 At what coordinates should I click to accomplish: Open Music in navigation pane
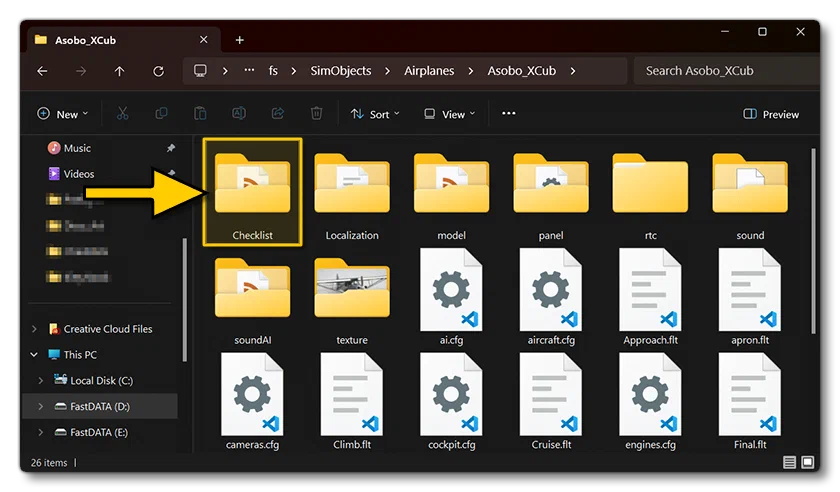pyautogui.click(x=69, y=148)
